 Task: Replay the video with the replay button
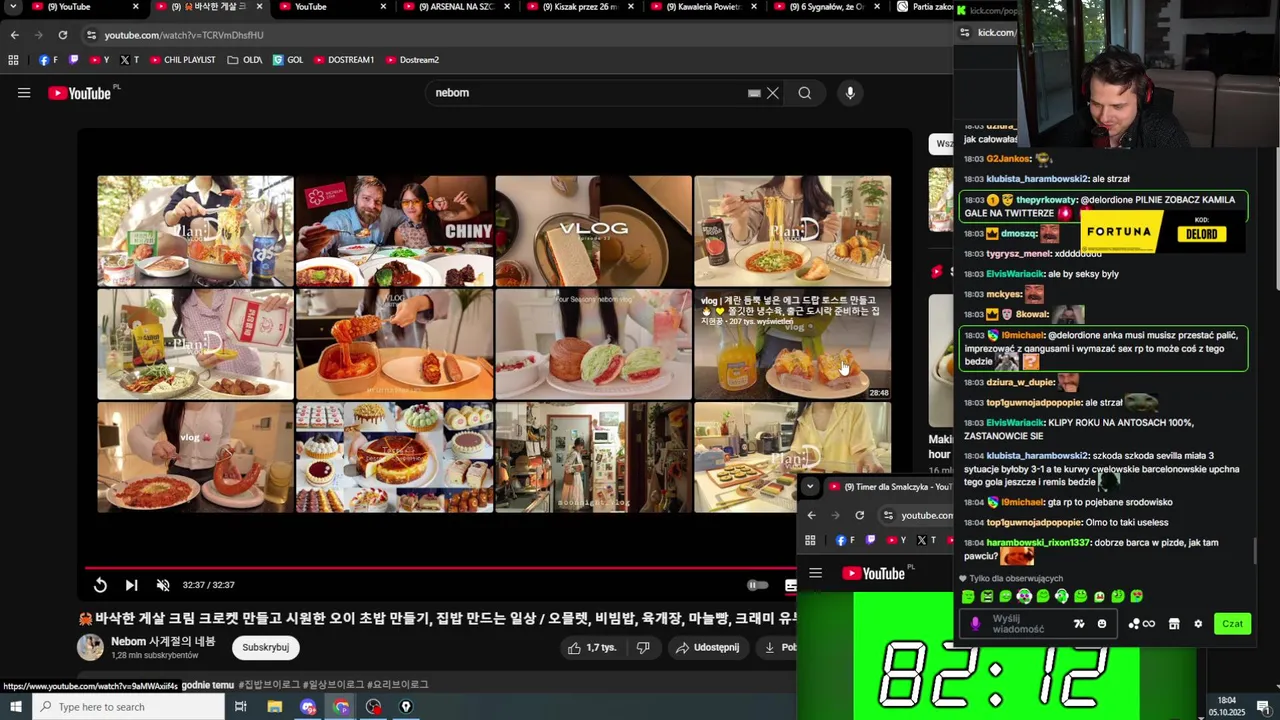[100, 585]
